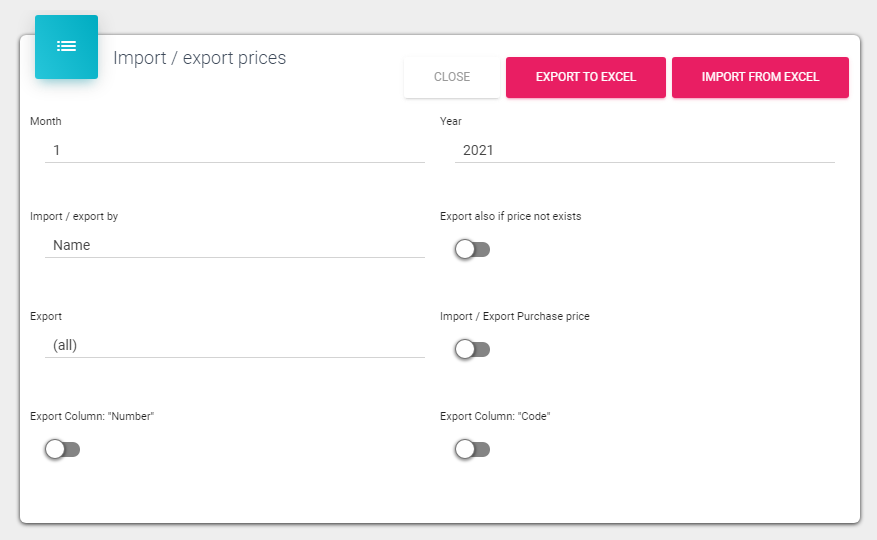Click "Export also if price not exists" label
877x540 pixels.
(x=510, y=216)
